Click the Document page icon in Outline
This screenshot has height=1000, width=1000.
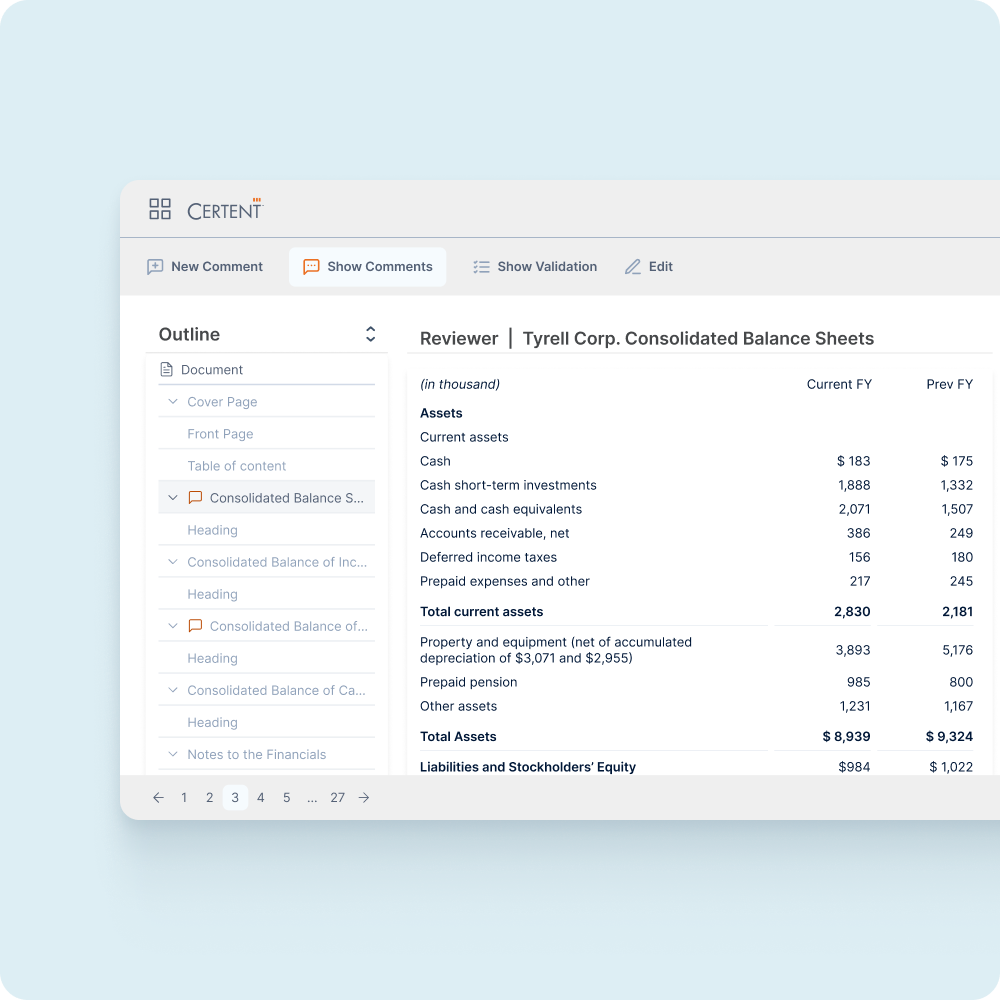pos(165,369)
